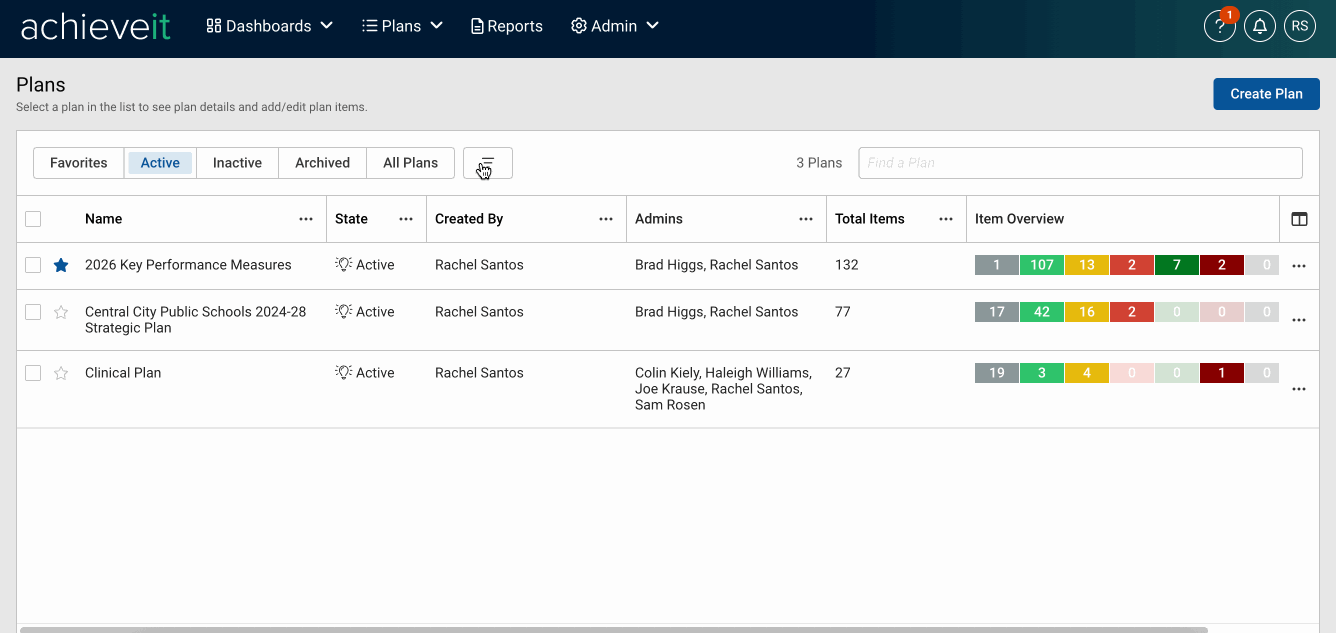Viewport: 1336px width, 633px height.
Task: Open Name column options ellipsis
Action: 306,219
